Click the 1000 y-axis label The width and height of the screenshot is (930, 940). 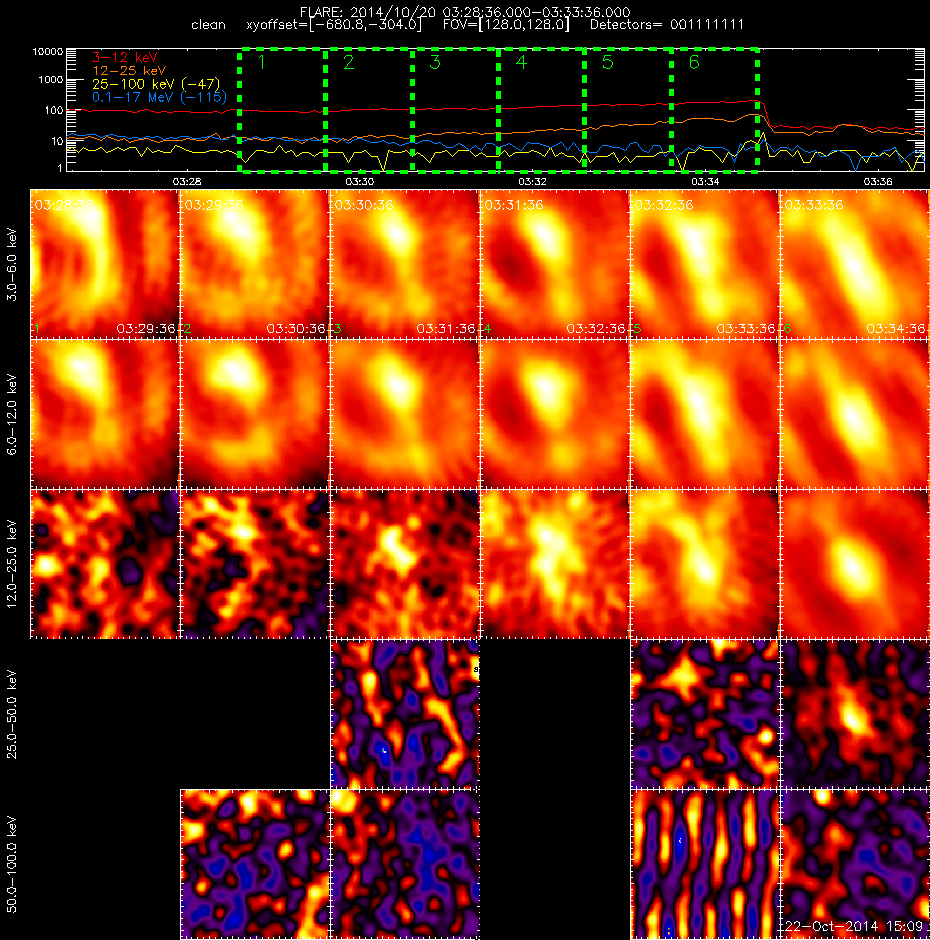click(50, 79)
